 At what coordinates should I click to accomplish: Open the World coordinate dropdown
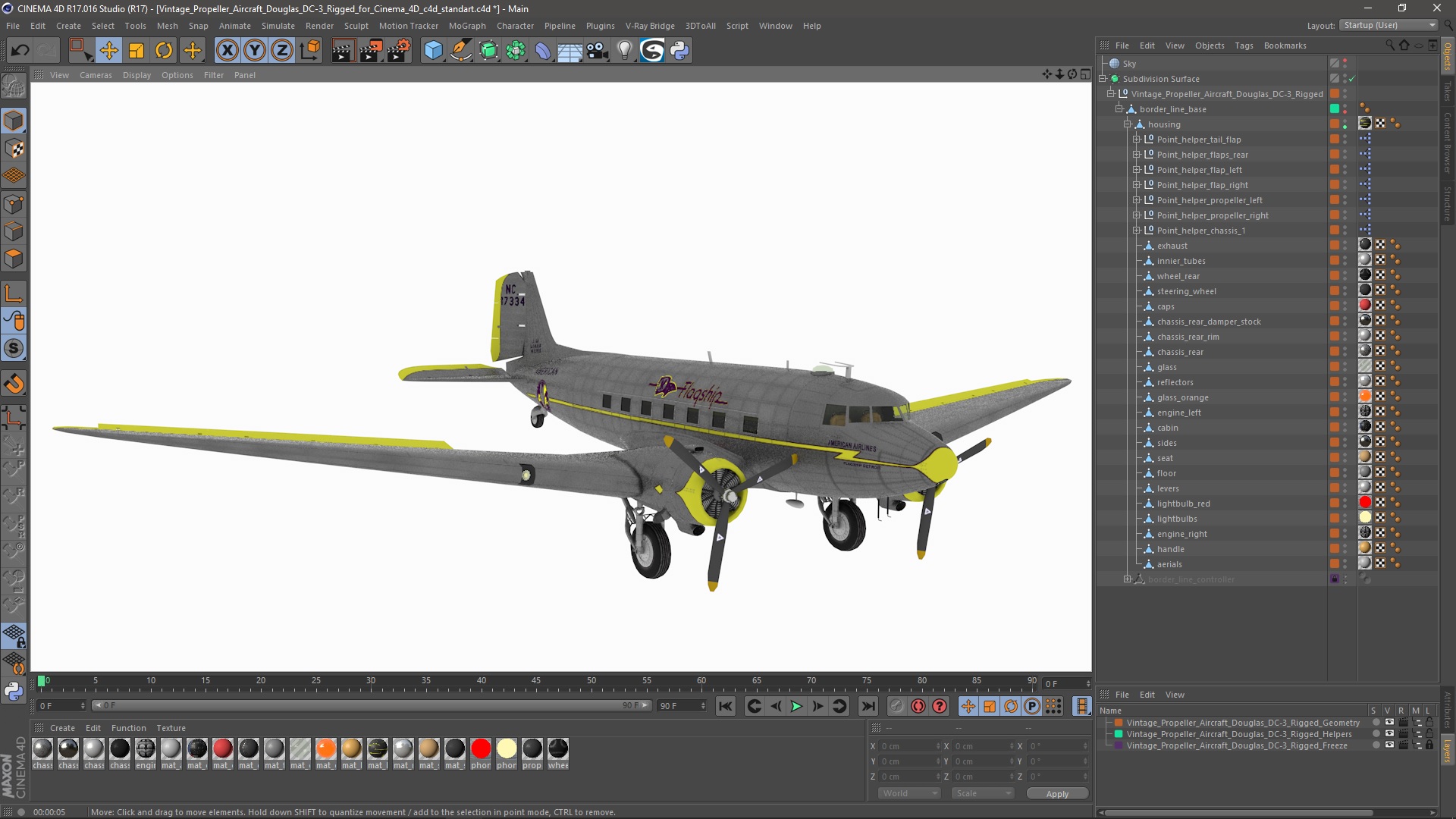908,793
